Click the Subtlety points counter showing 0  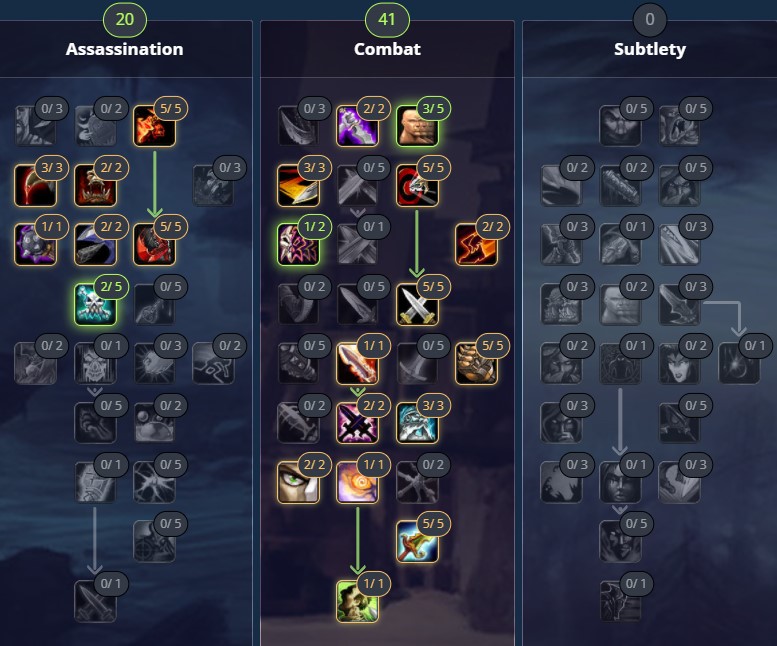tap(650, 20)
